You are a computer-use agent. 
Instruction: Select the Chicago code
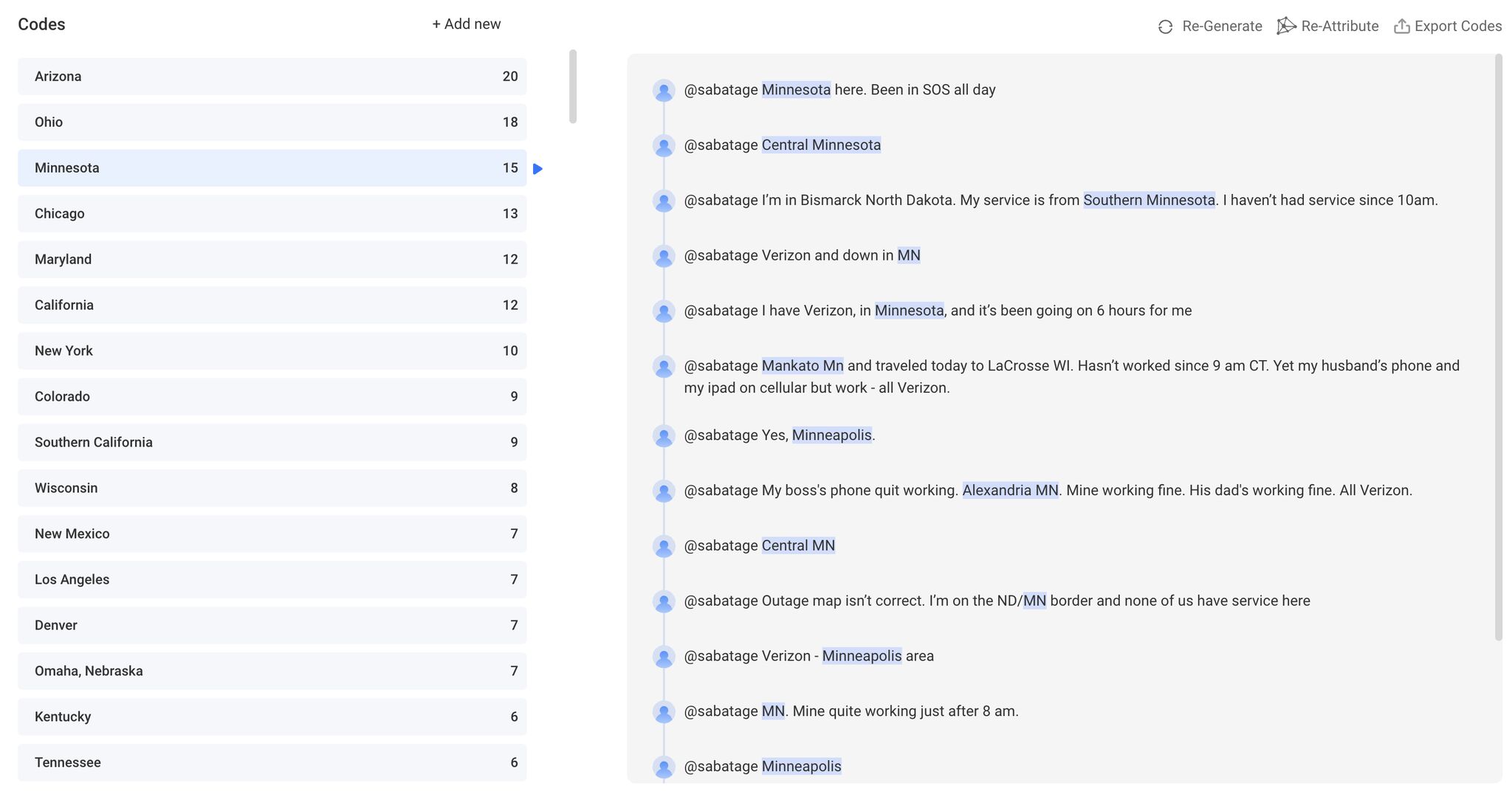coord(272,213)
